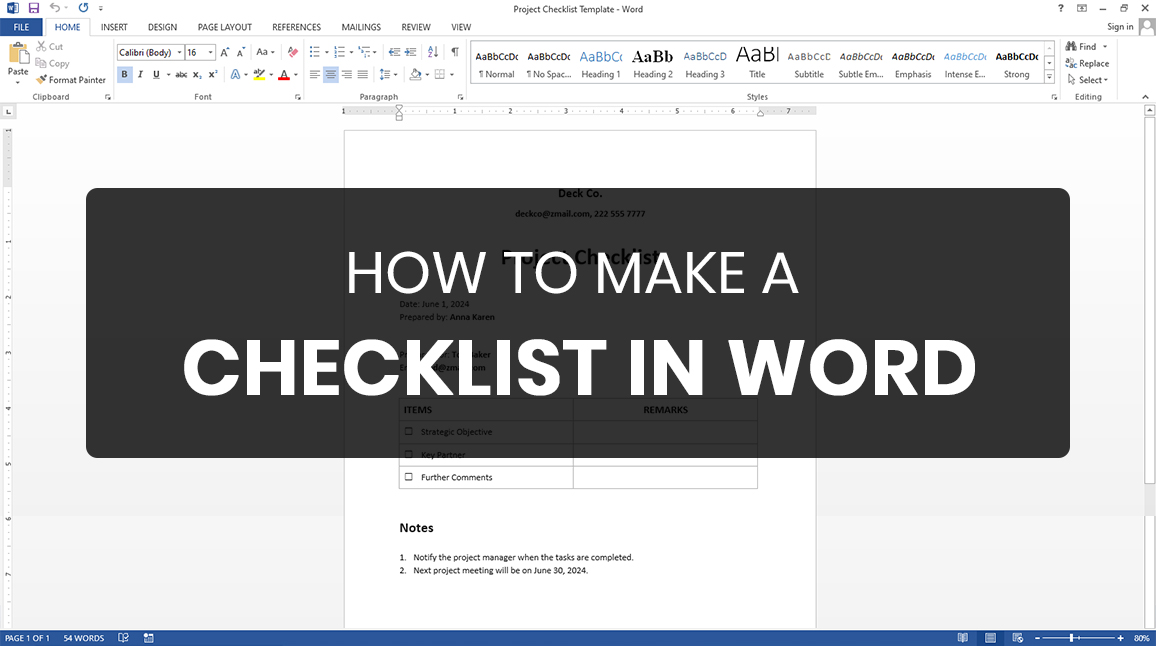
Task: Toggle Center alignment
Action: (330, 74)
